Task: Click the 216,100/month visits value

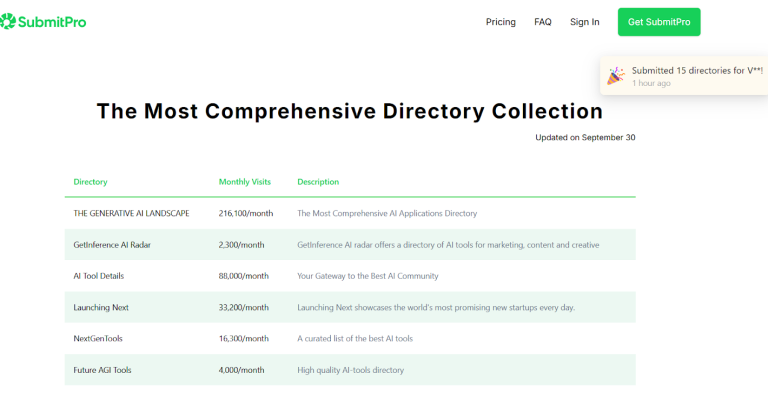Action: (246, 214)
